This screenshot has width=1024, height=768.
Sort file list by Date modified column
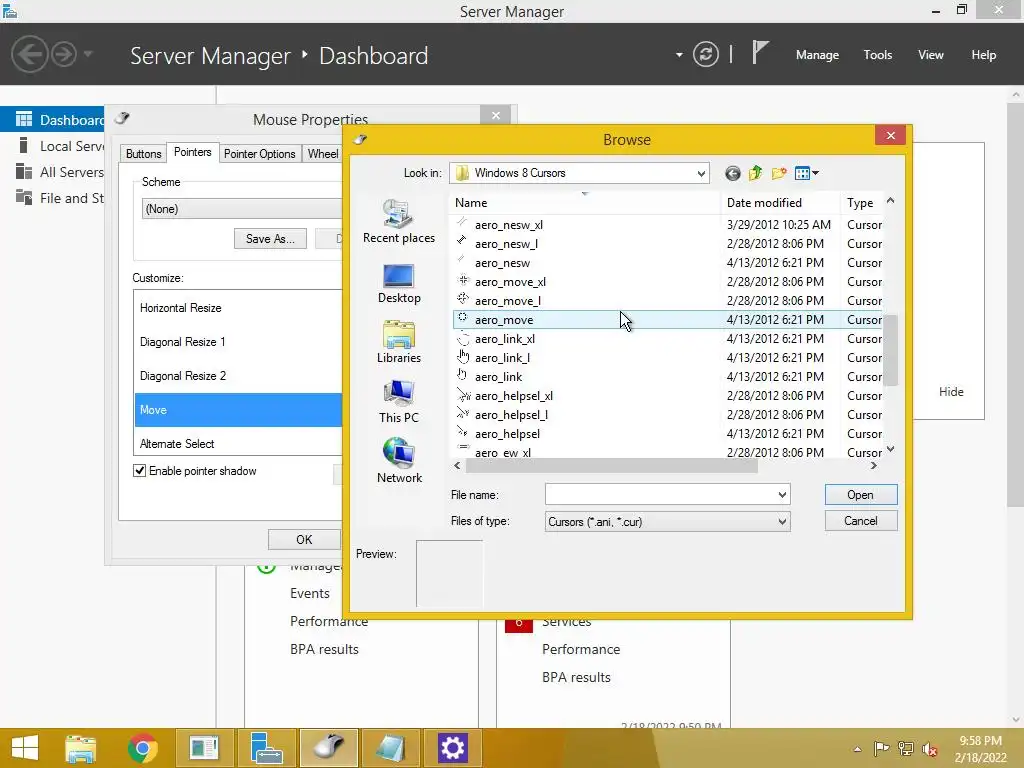click(780, 203)
